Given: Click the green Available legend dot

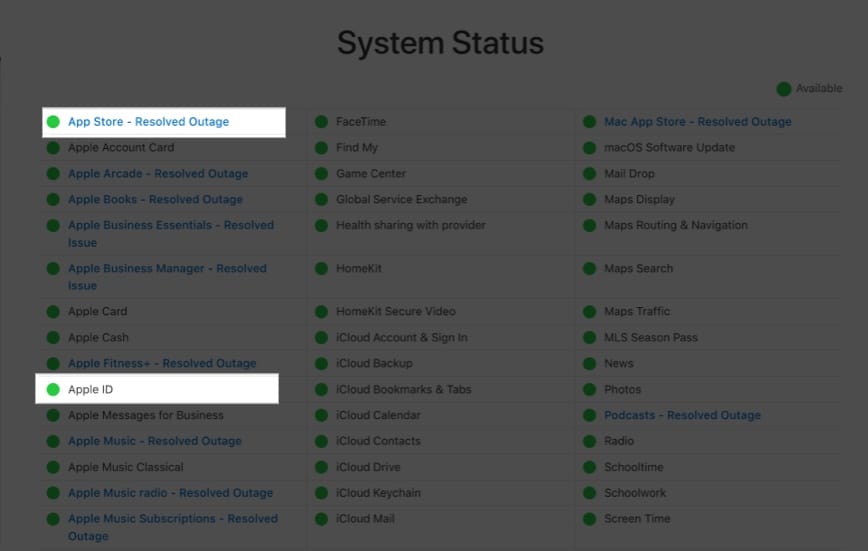Looking at the screenshot, I should point(784,89).
